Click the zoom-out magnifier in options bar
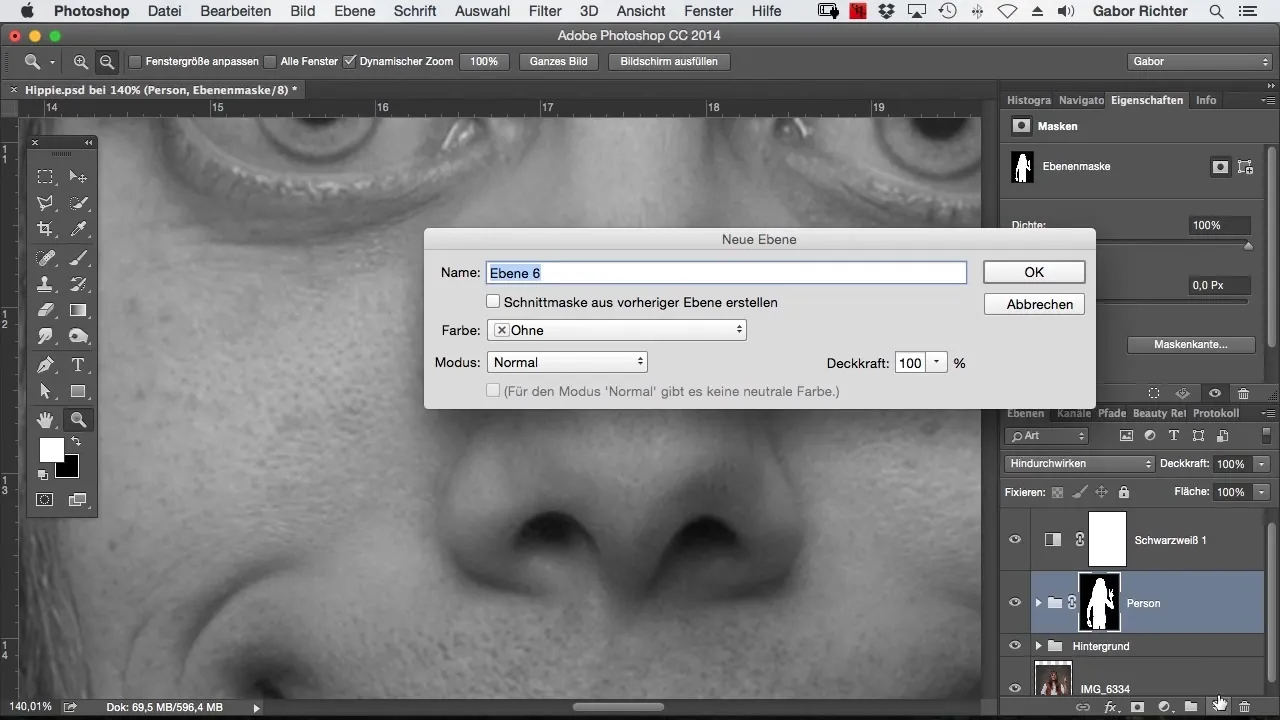Image resolution: width=1280 pixels, height=720 pixels. click(107, 62)
